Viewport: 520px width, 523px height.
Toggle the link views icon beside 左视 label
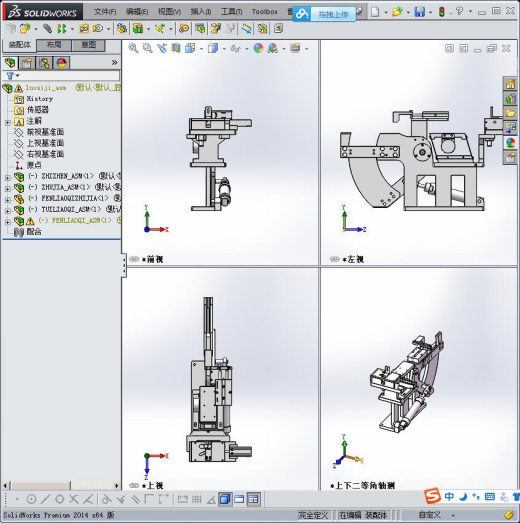click(x=335, y=259)
